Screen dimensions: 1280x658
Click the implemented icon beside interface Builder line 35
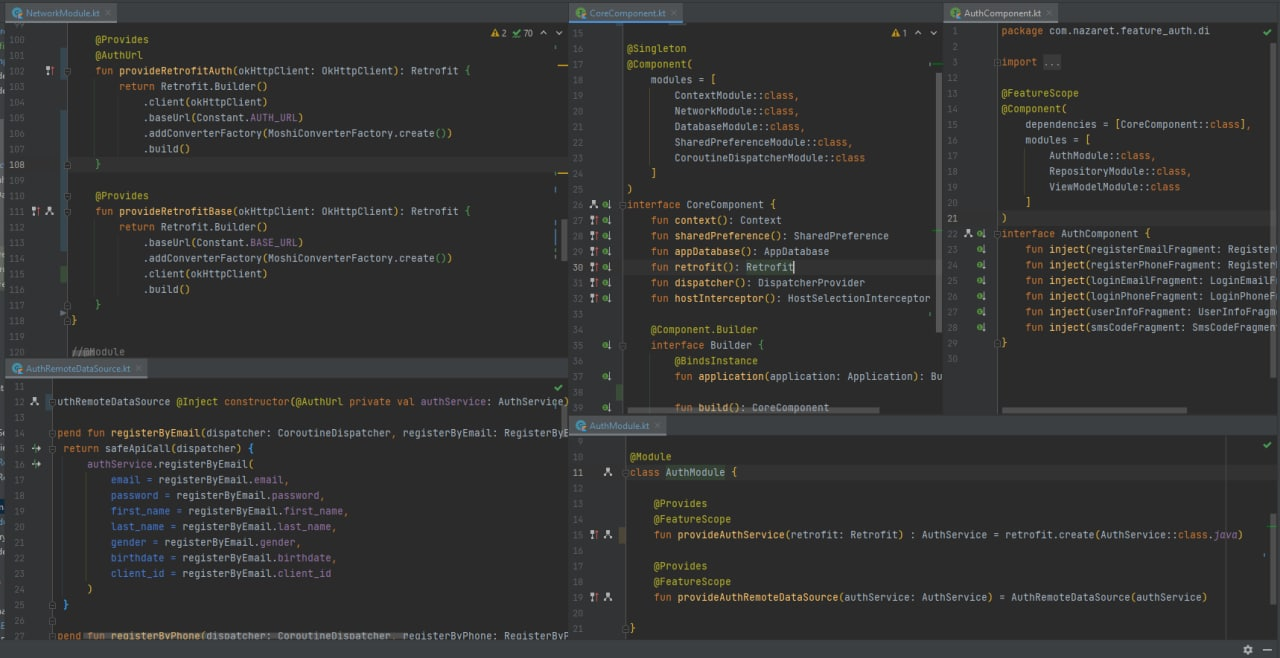607,345
